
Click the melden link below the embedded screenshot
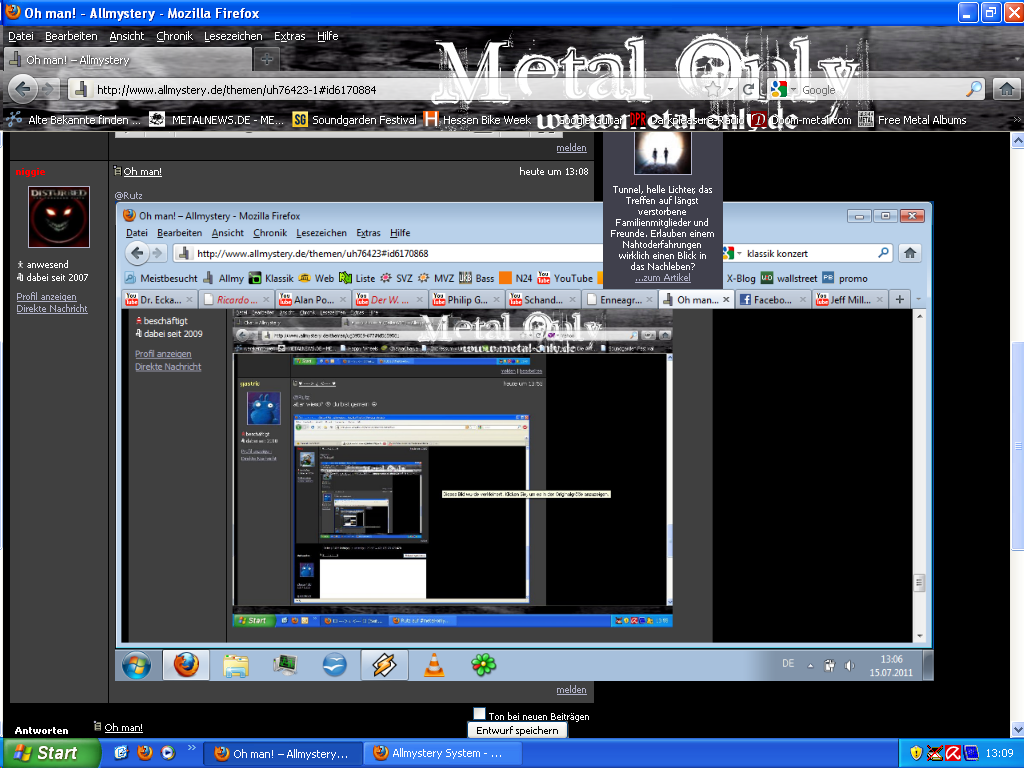(571, 690)
